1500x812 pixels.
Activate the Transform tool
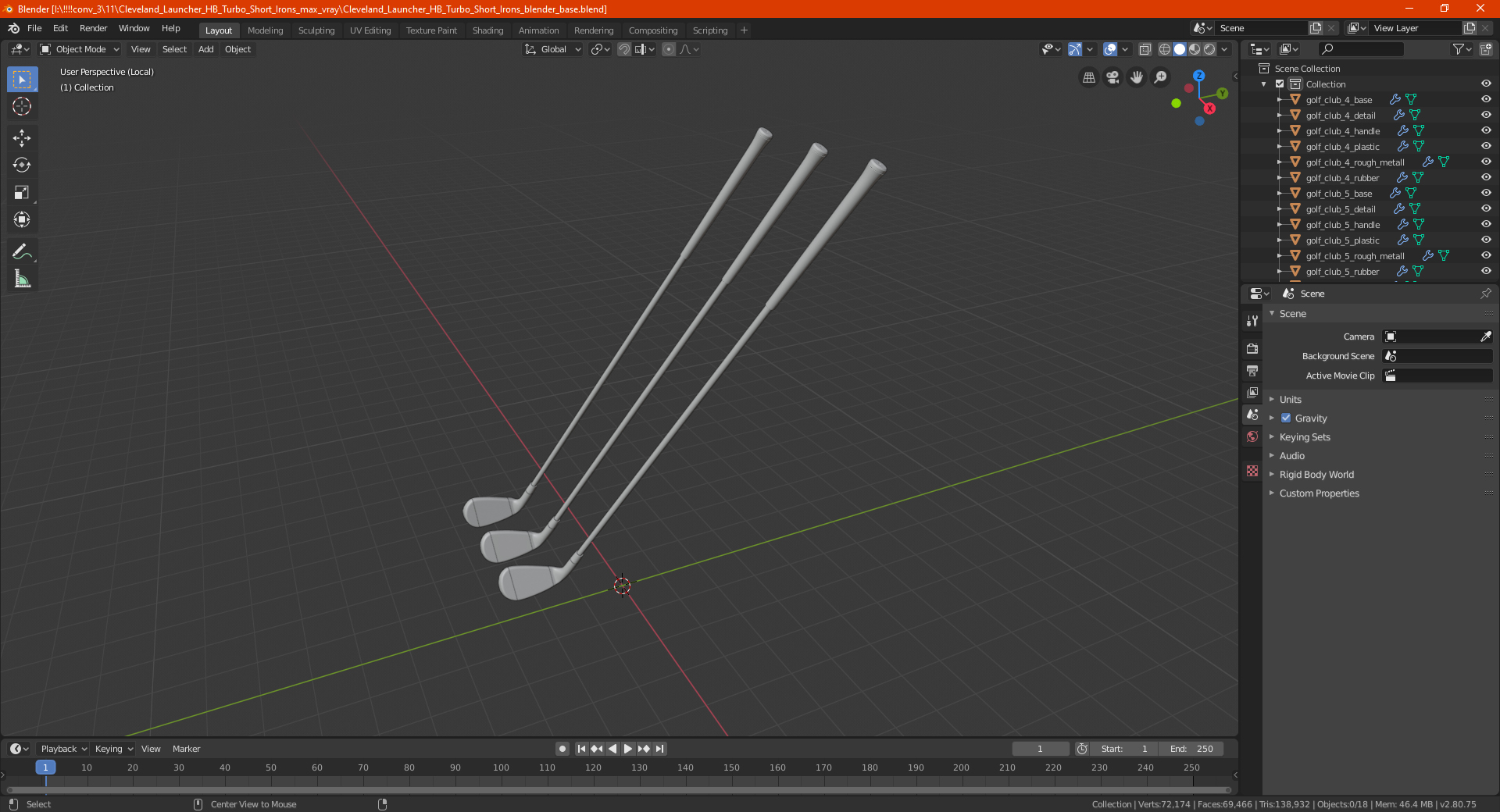pos(22,219)
